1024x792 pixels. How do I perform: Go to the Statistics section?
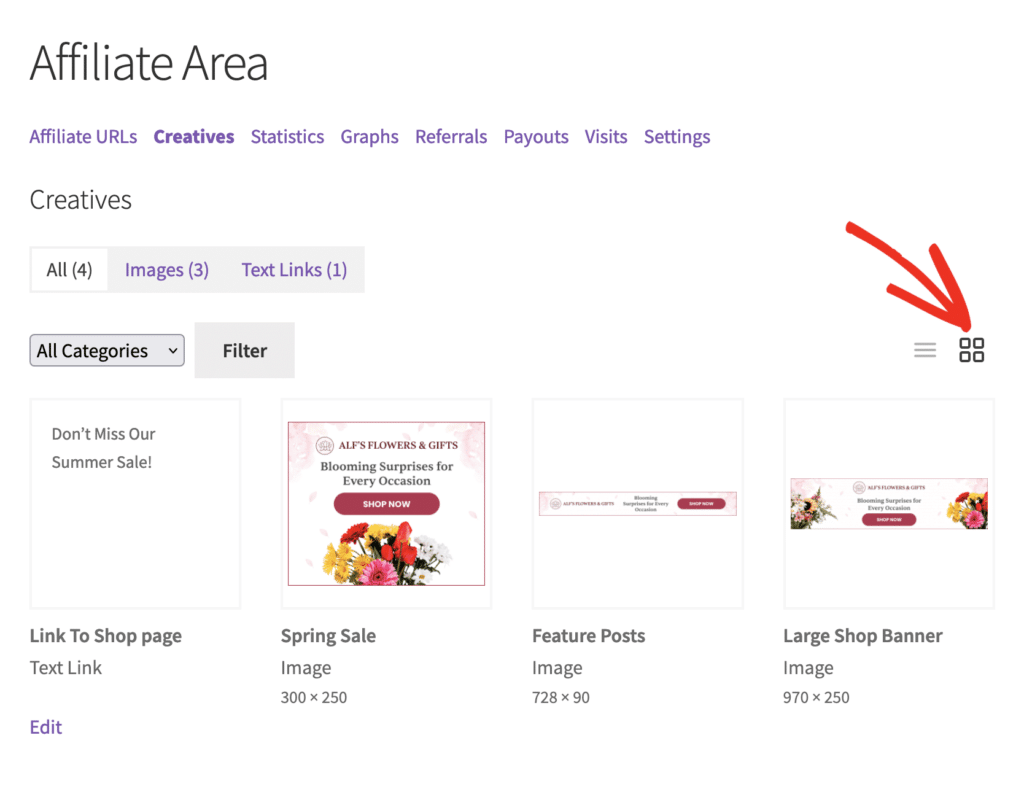287,136
